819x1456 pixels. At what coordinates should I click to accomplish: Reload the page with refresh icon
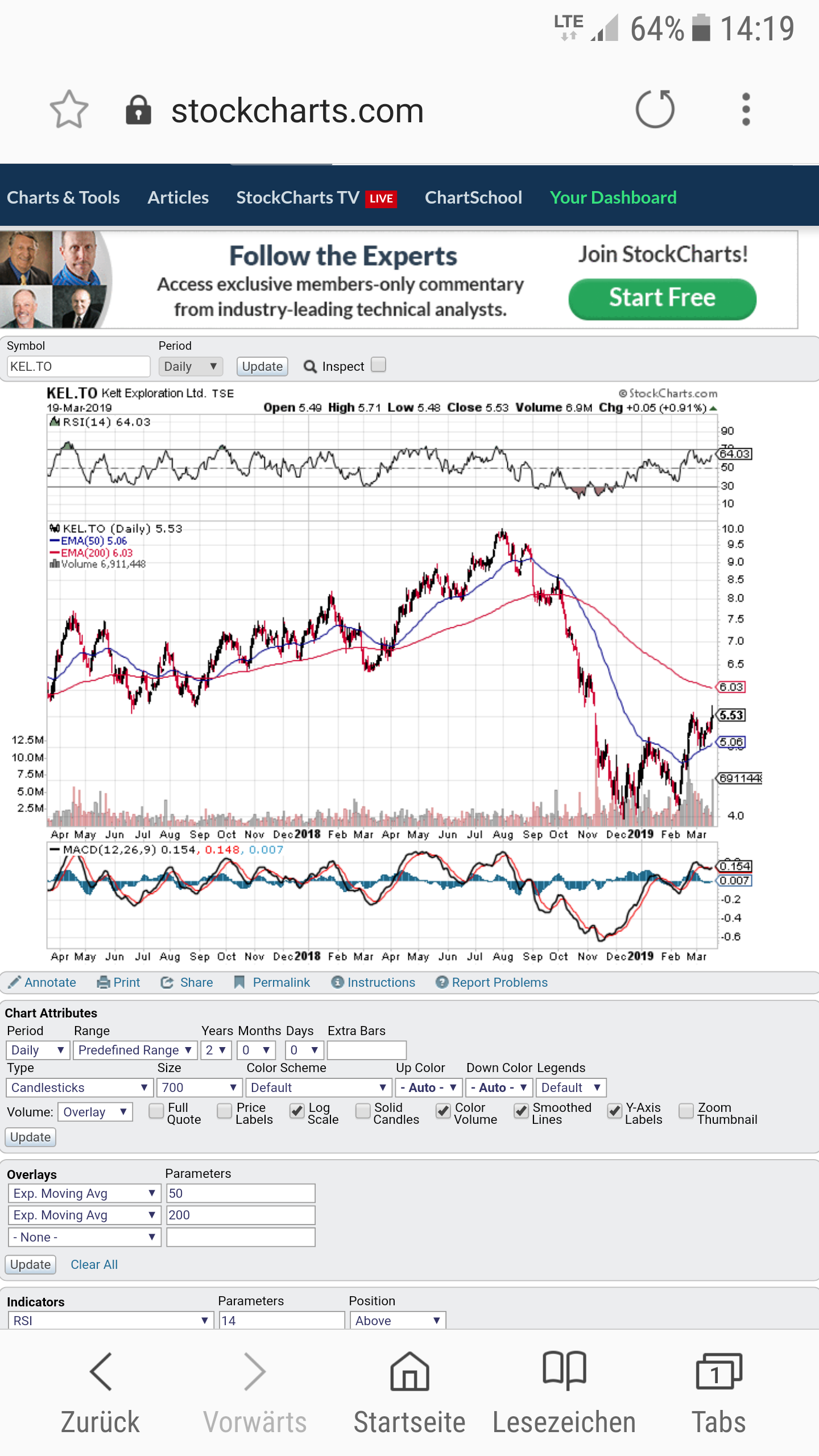655,109
